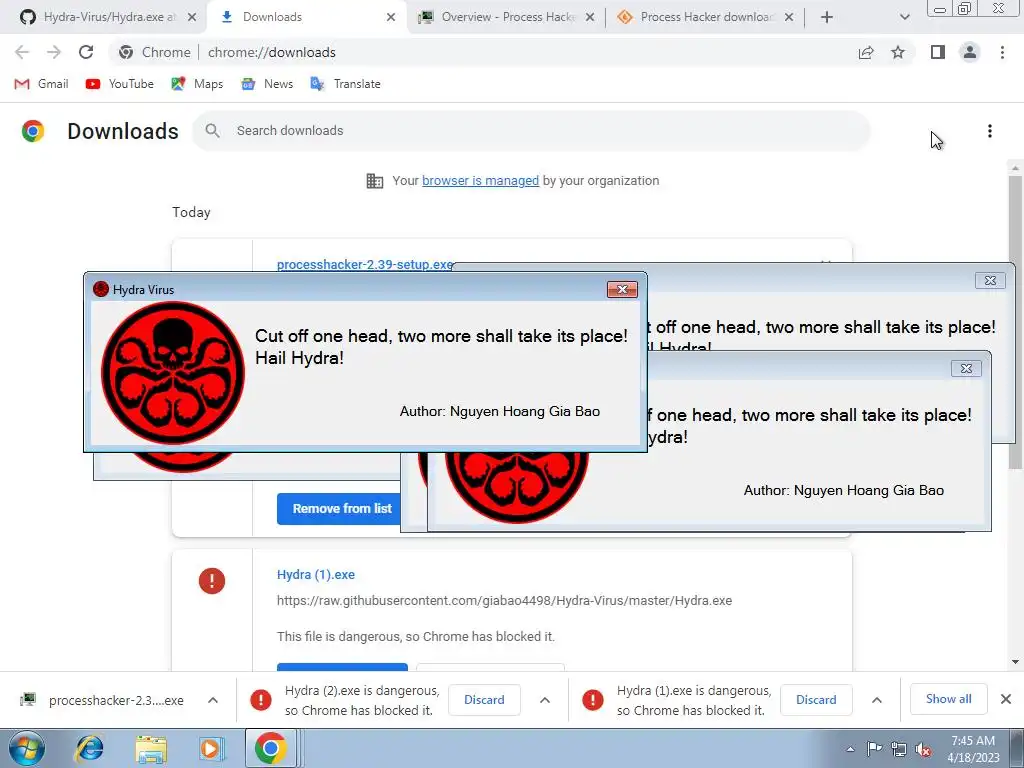Open the Gmail bookmark

point(41,84)
